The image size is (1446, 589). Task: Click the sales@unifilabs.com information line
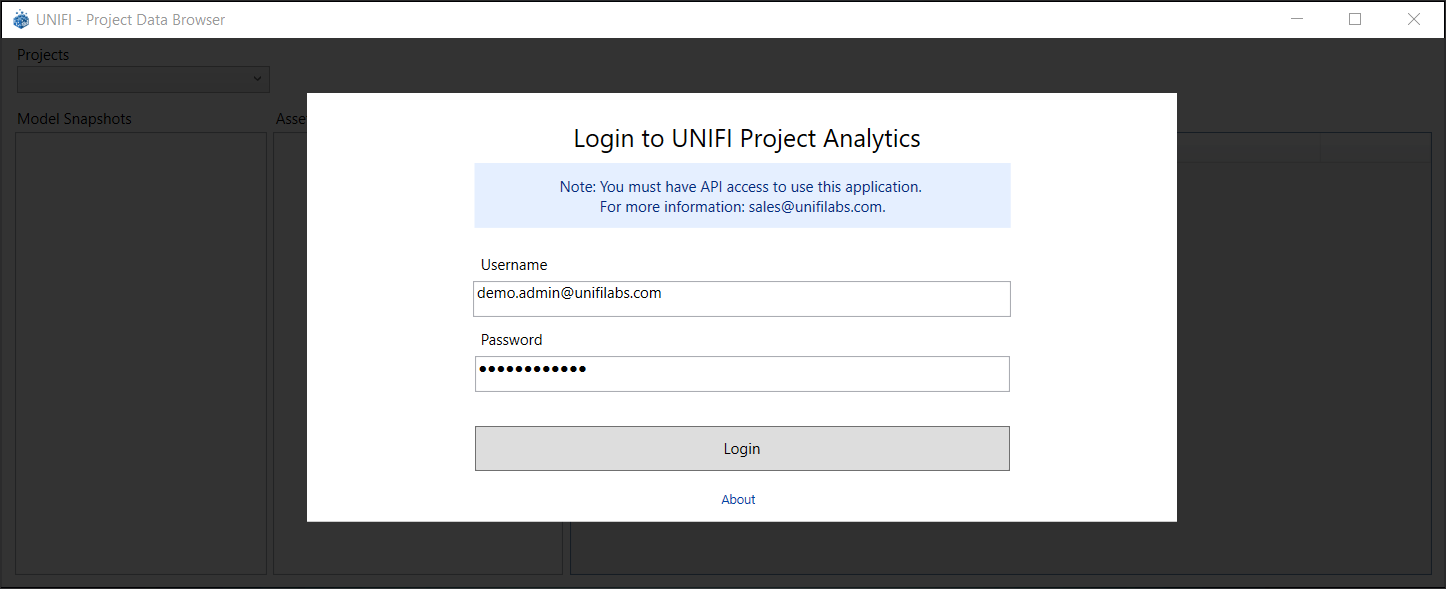pyautogui.click(x=743, y=208)
